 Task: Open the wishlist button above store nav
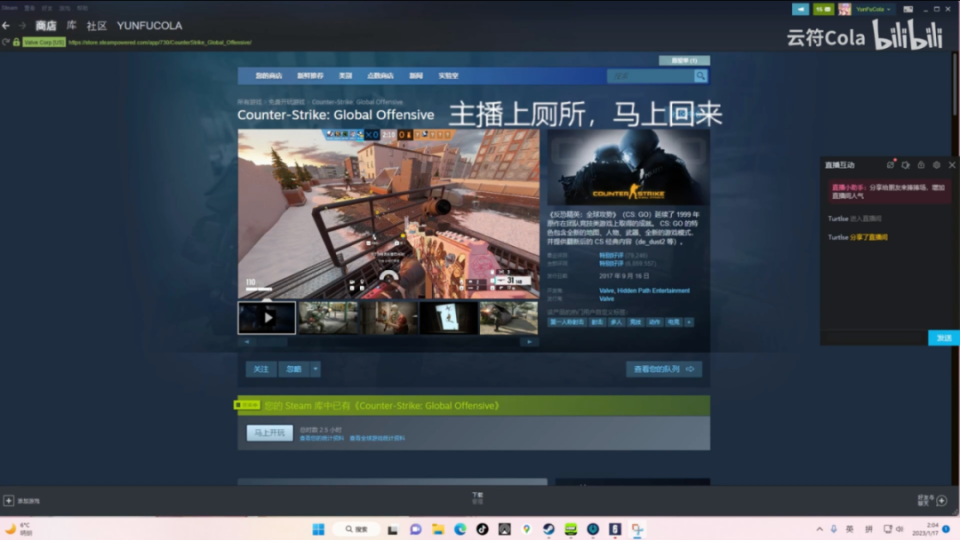click(x=684, y=61)
